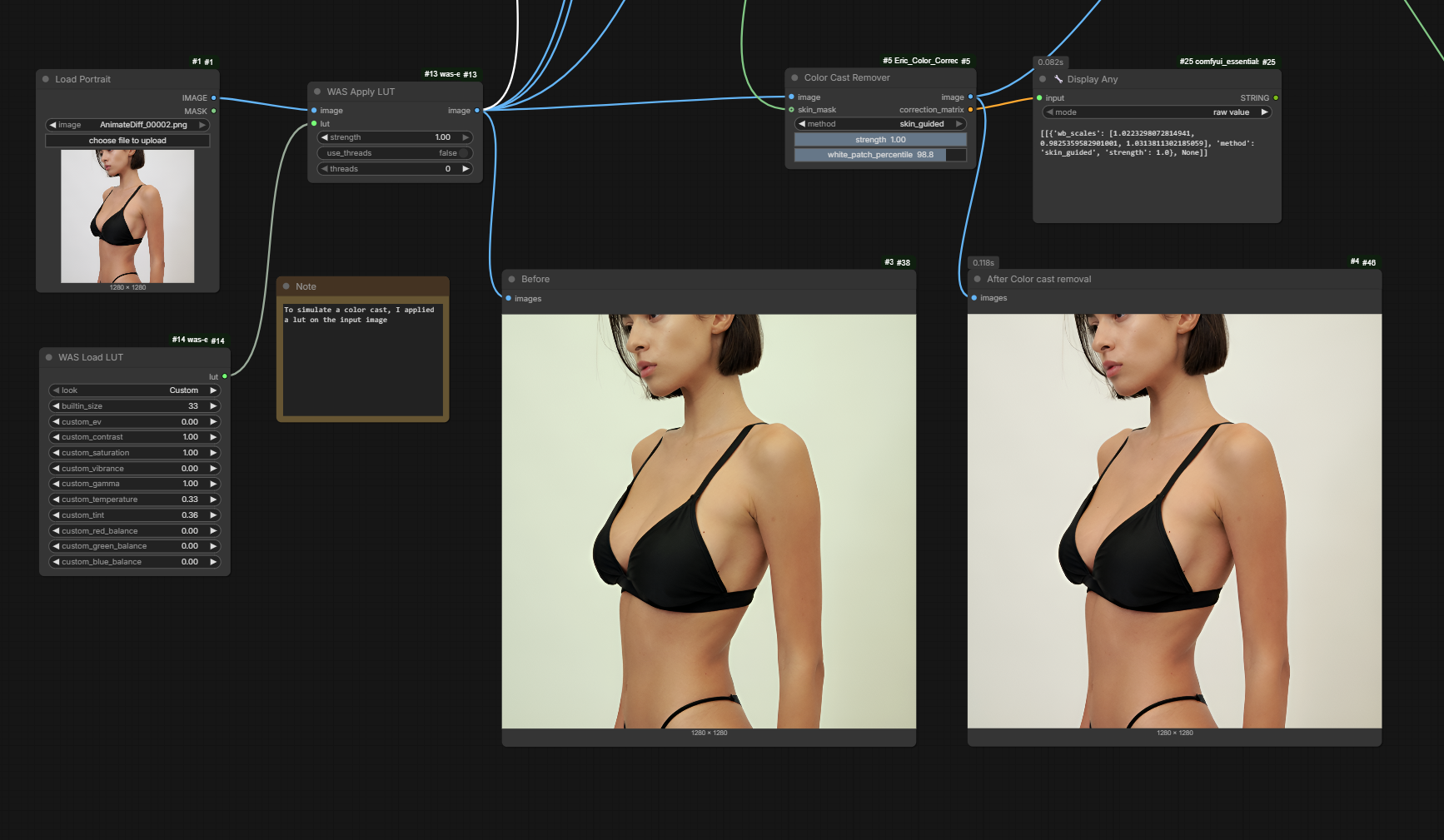Switch to next mode using right arrow
The height and width of the screenshot is (840, 1444).
(1263, 112)
